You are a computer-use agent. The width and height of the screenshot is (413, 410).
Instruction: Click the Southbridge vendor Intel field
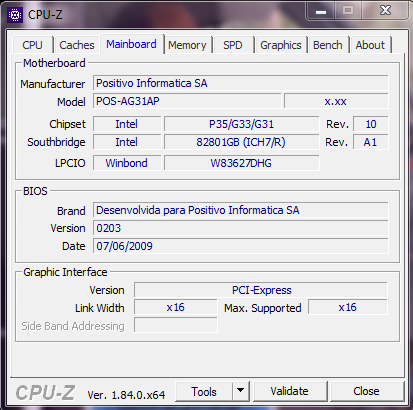127,142
